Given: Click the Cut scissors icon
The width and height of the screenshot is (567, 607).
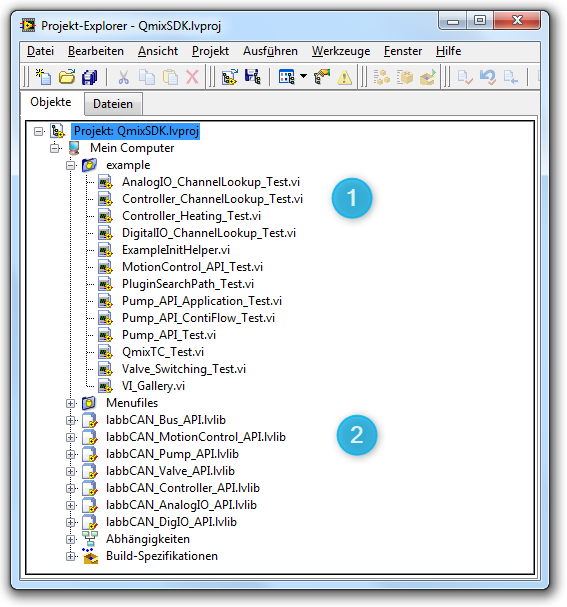Looking at the screenshot, I should 123,77.
